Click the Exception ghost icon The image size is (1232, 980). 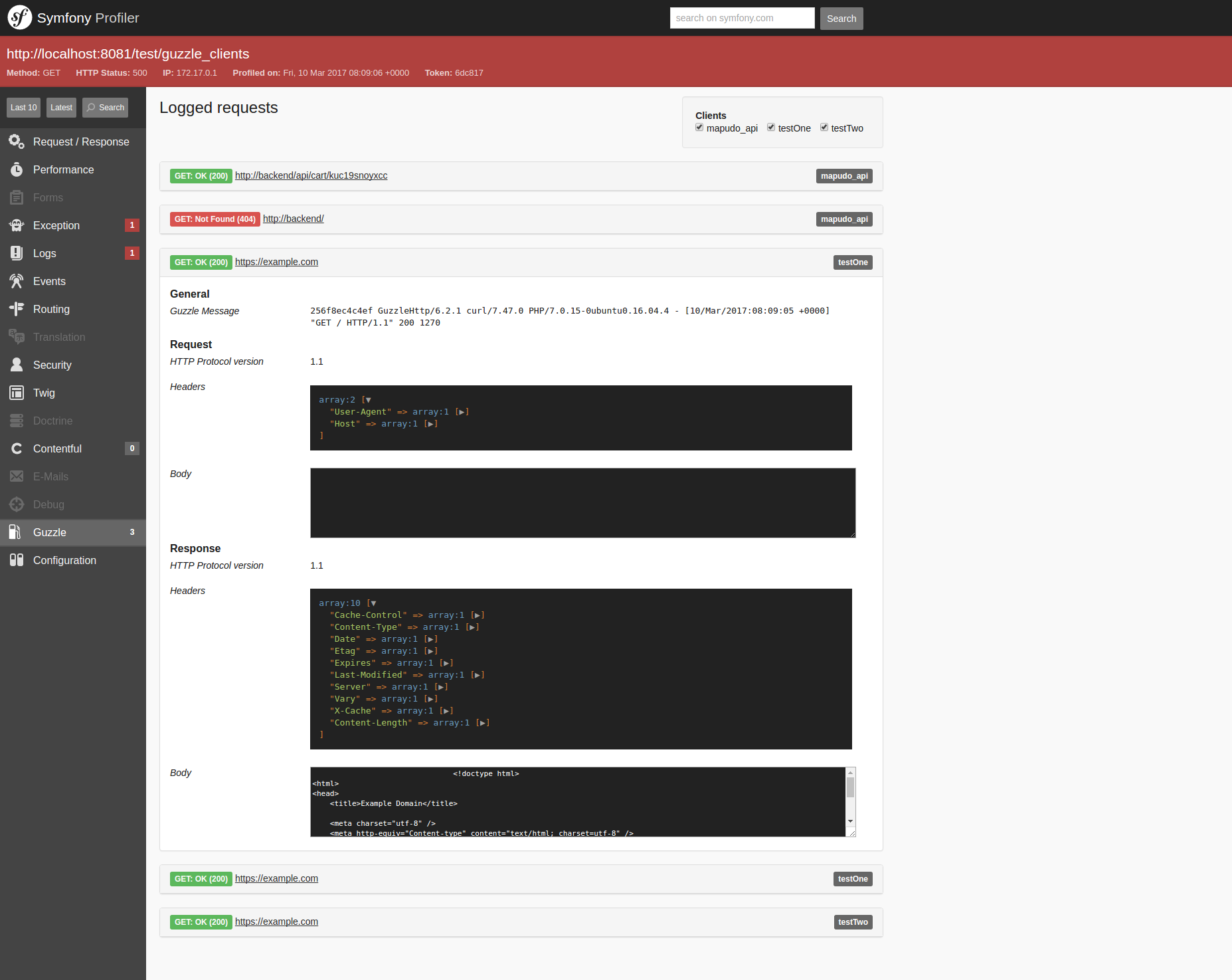(x=17, y=225)
